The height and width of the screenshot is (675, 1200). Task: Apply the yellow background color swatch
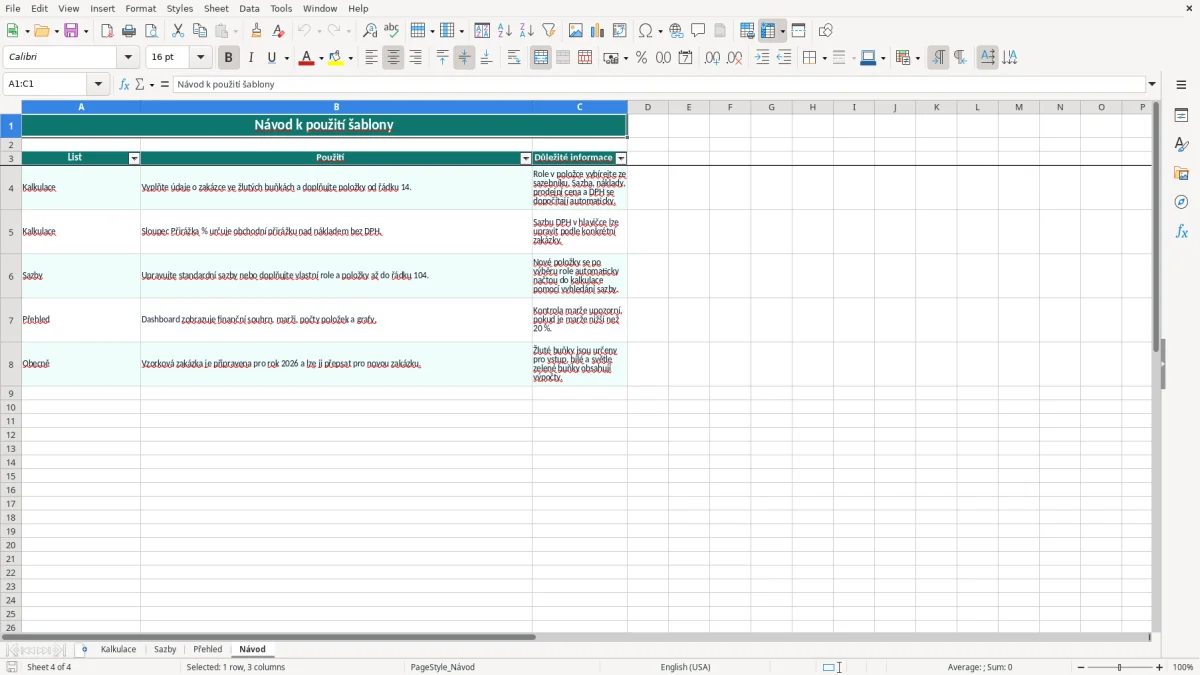(336, 58)
